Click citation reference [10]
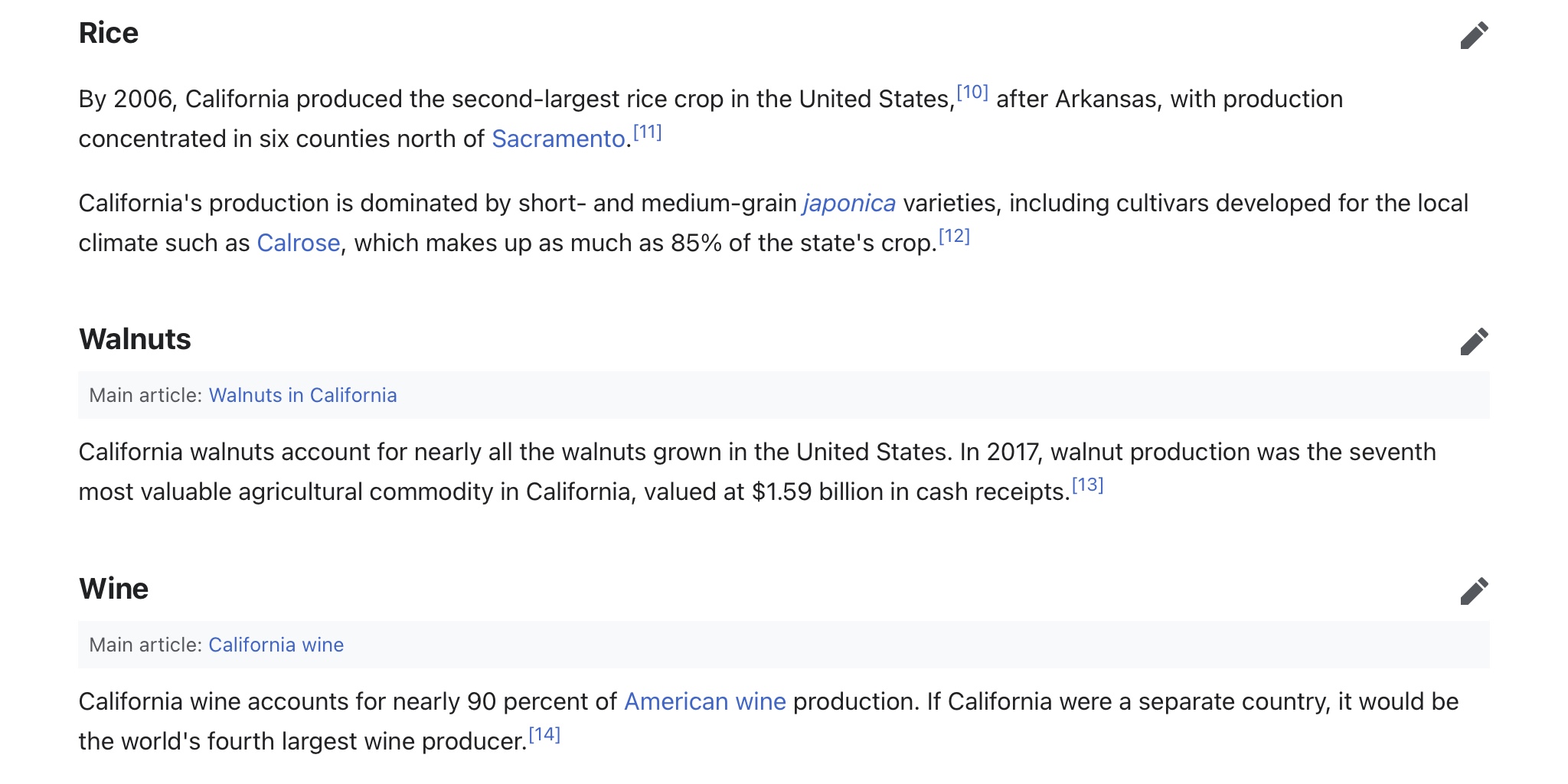 coord(972,93)
